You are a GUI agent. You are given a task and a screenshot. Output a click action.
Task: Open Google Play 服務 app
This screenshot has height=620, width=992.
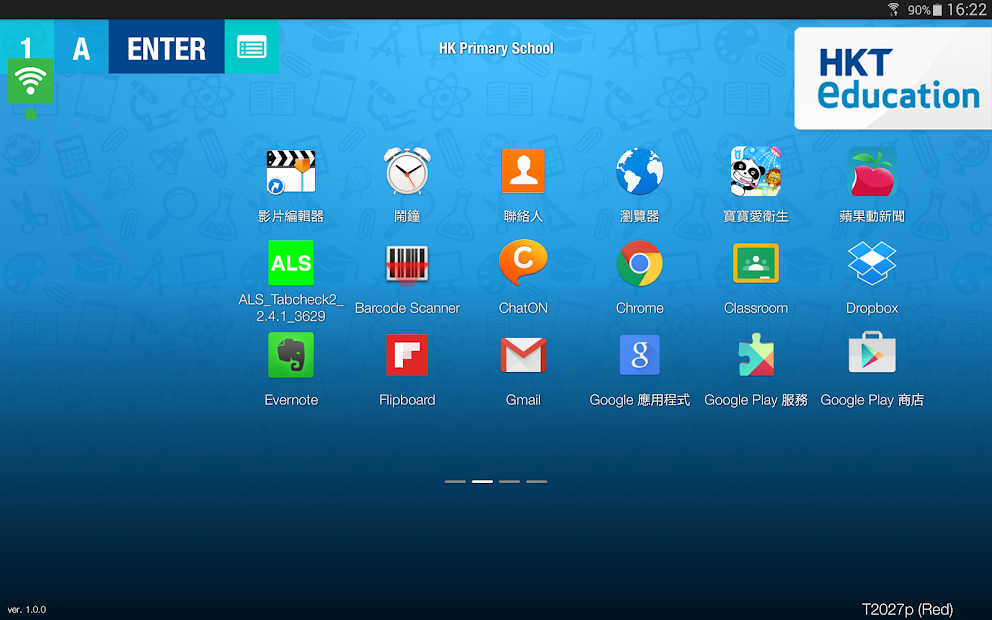(756, 355)
